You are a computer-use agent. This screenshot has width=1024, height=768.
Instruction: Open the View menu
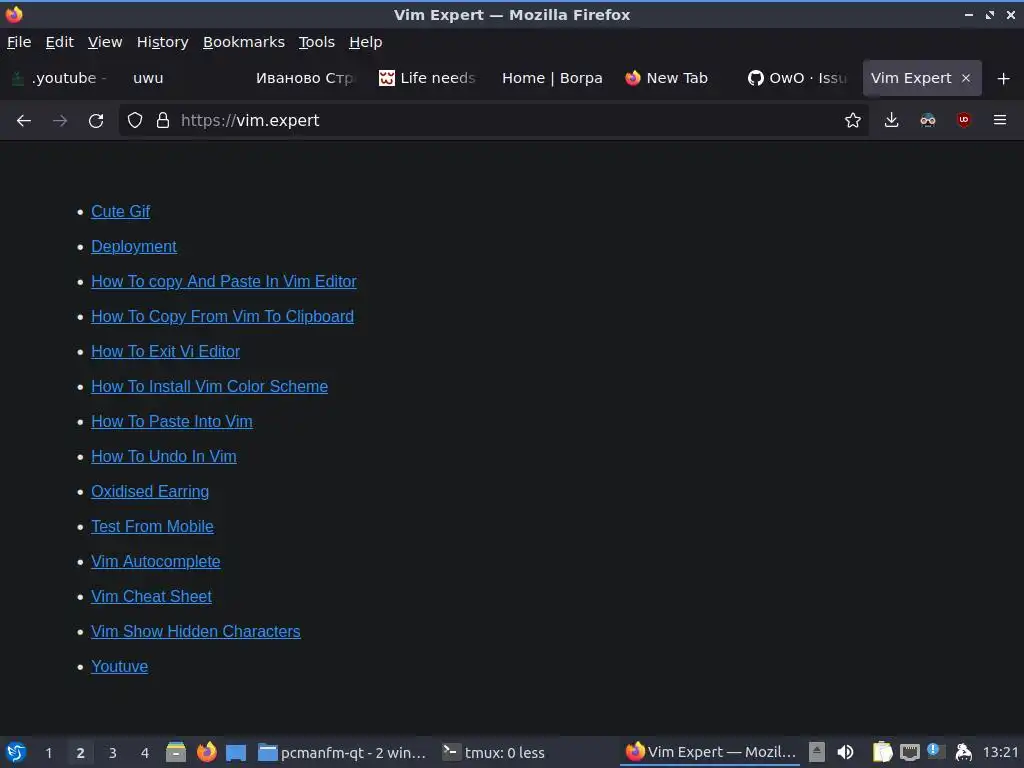105,42
